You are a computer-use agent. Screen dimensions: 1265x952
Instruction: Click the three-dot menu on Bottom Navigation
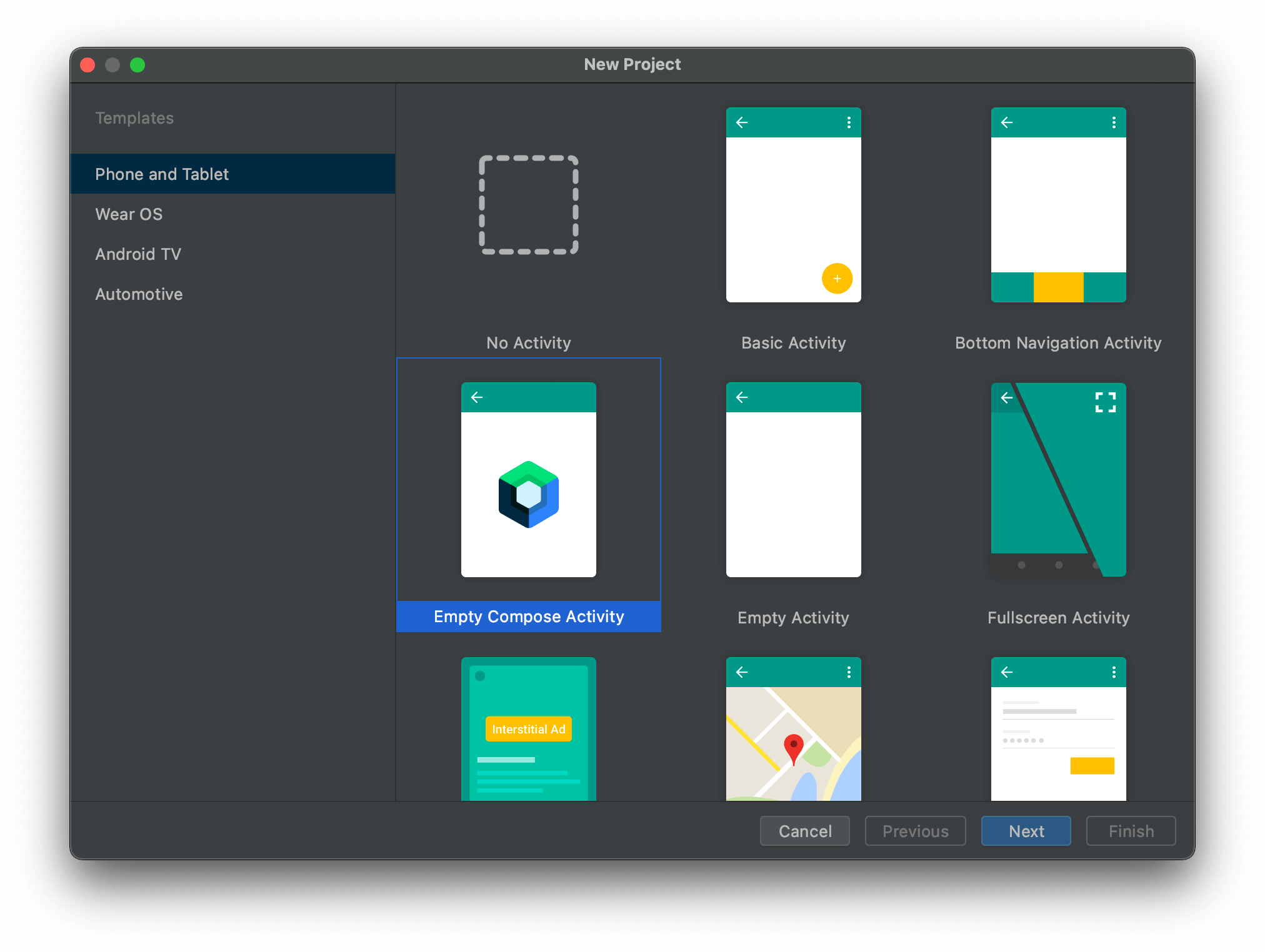(x=1113, y=121)
